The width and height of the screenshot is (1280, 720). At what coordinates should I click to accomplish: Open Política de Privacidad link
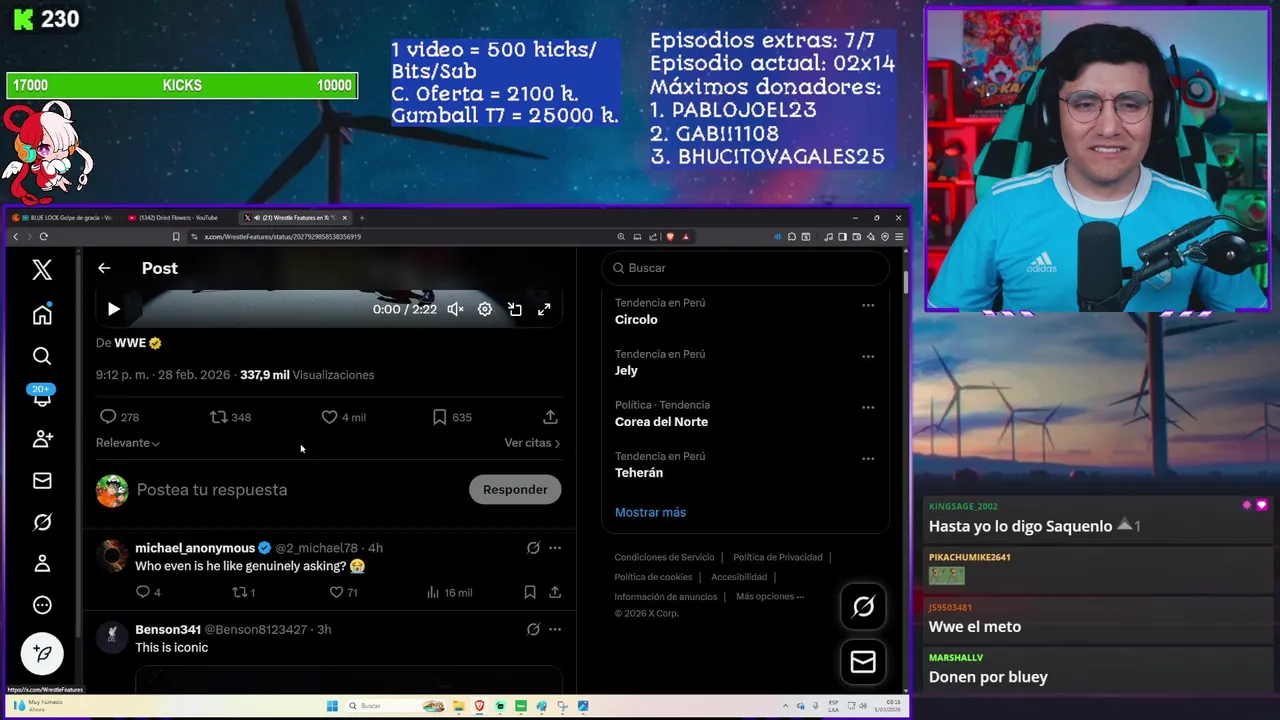[778, 558]
